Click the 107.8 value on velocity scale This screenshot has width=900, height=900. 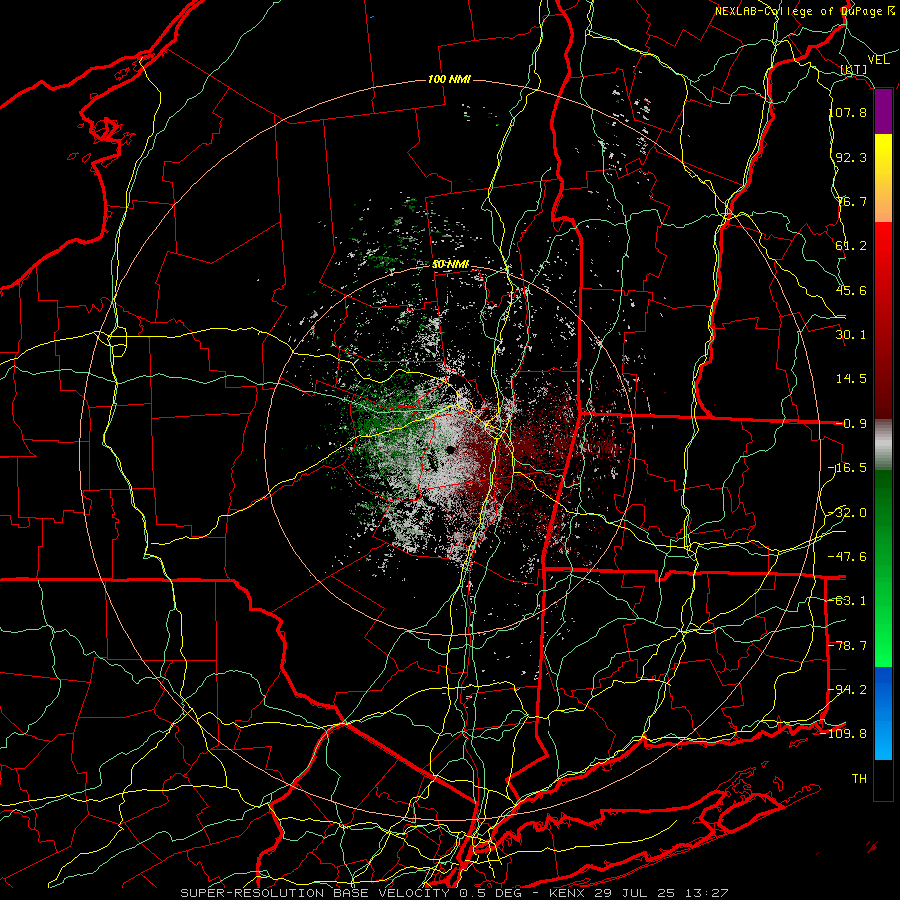[x=848, y=112]
